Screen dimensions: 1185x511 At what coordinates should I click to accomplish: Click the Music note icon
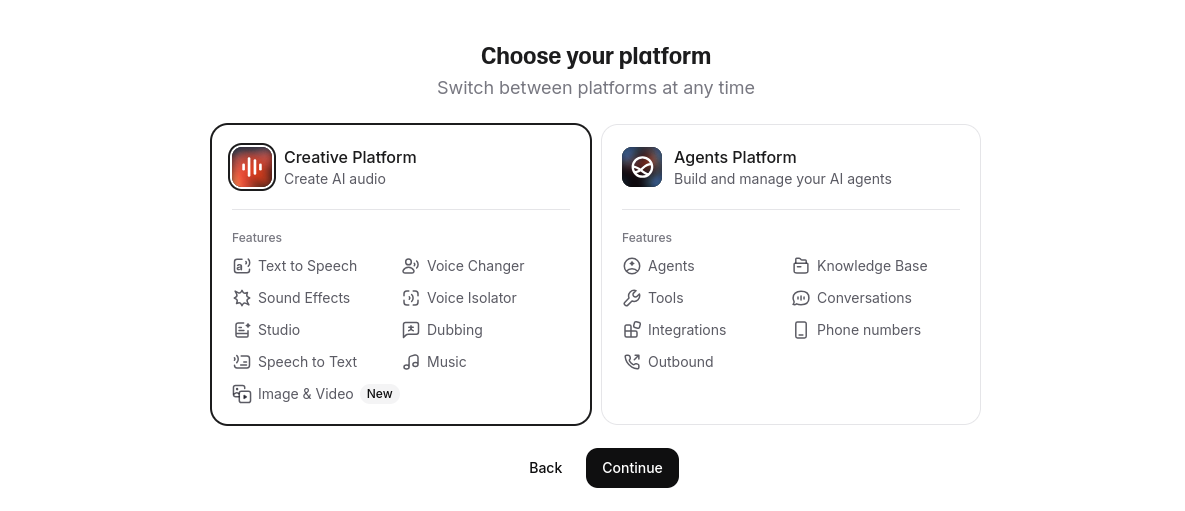click(411, 362)
